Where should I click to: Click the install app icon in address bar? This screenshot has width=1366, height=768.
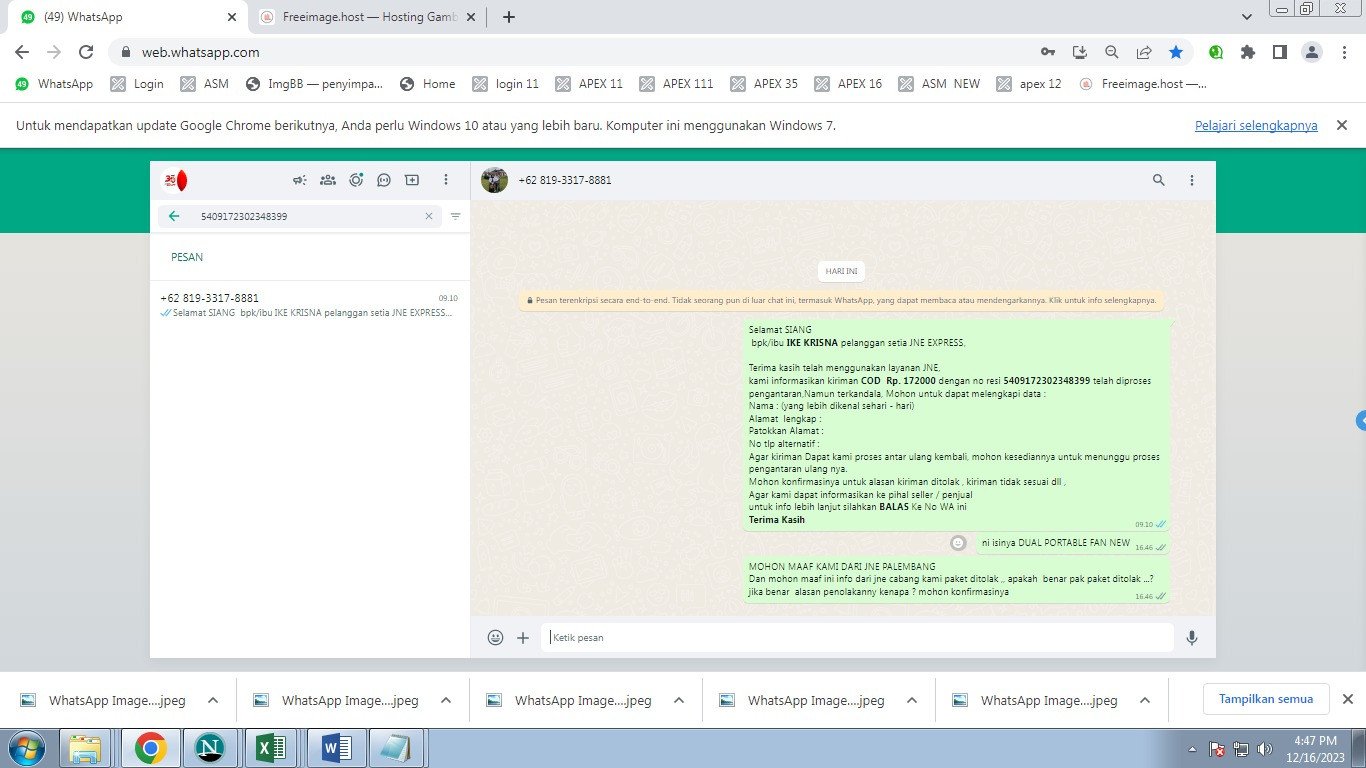click(x=1080, y=52)
